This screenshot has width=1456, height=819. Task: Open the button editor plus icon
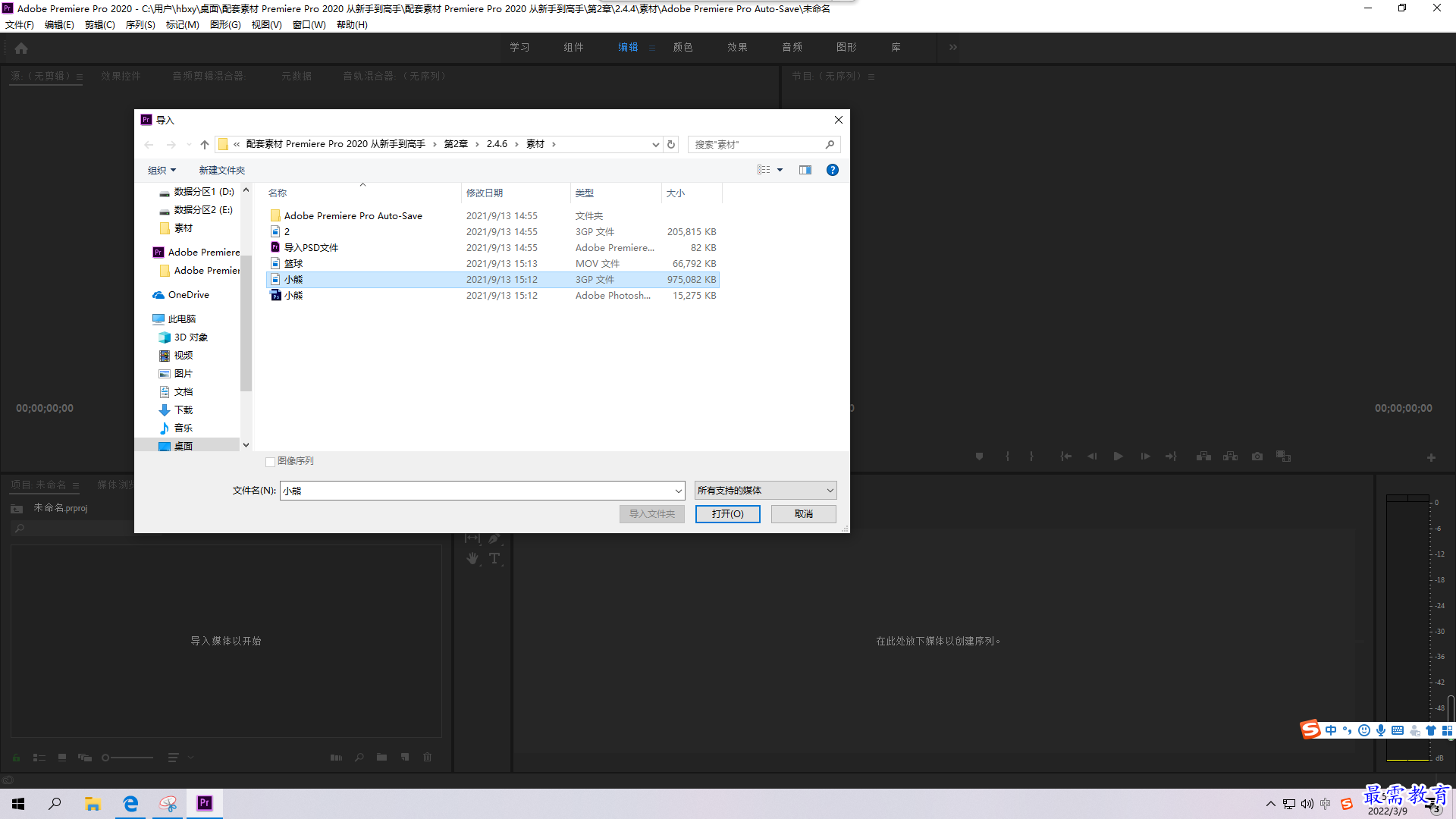click(1431, 458)
